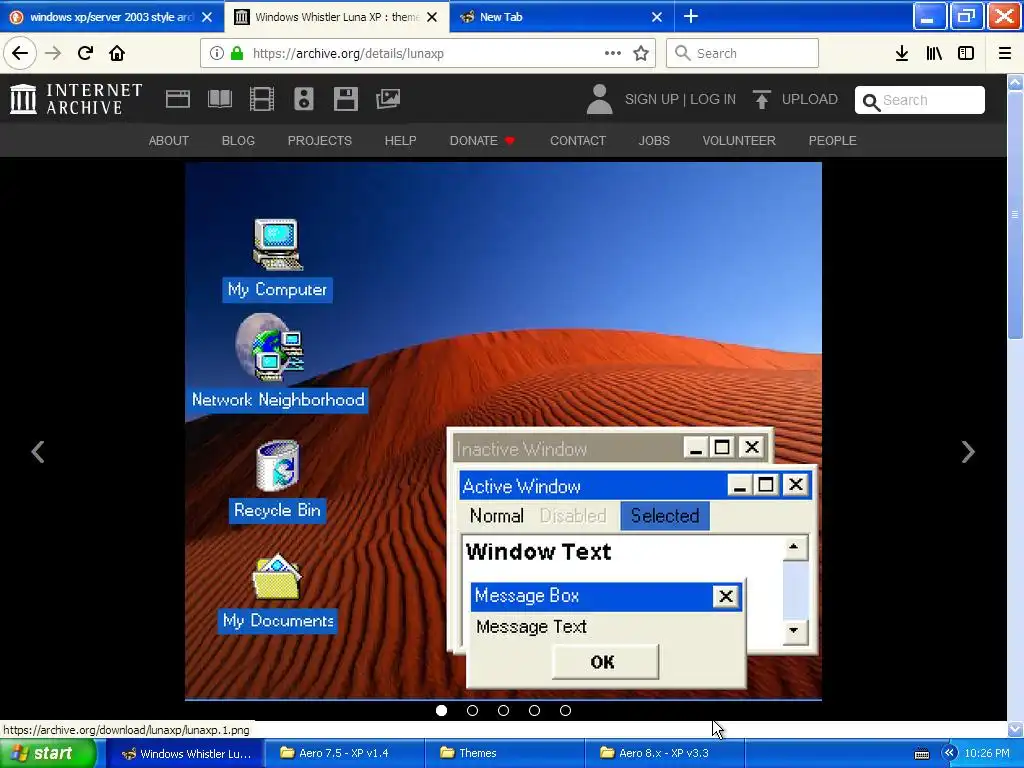
Task: Open the browser home page
Action: click(x=117, y=53)
